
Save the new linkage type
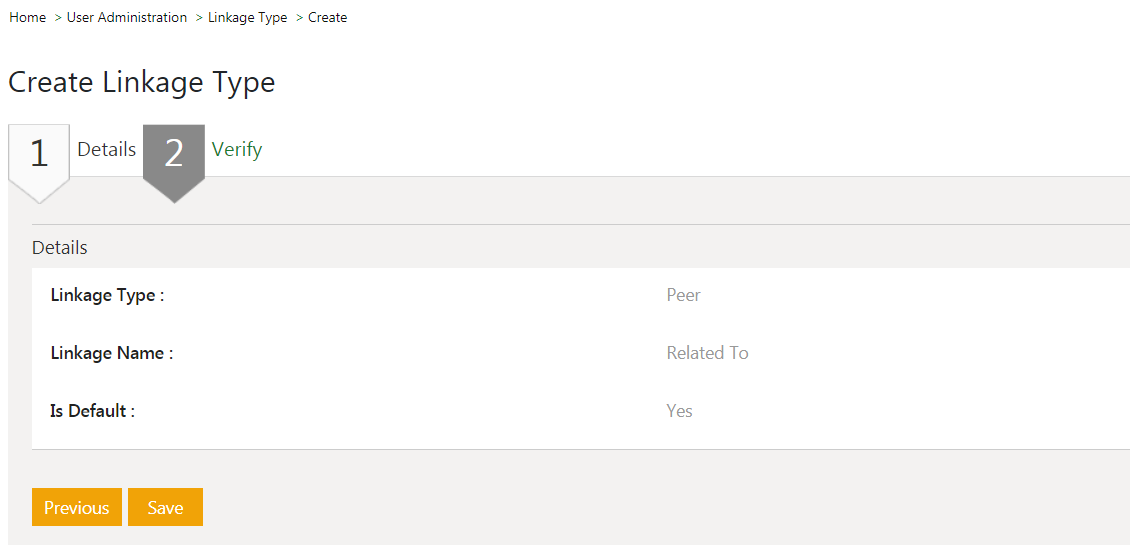pos(165,507)
